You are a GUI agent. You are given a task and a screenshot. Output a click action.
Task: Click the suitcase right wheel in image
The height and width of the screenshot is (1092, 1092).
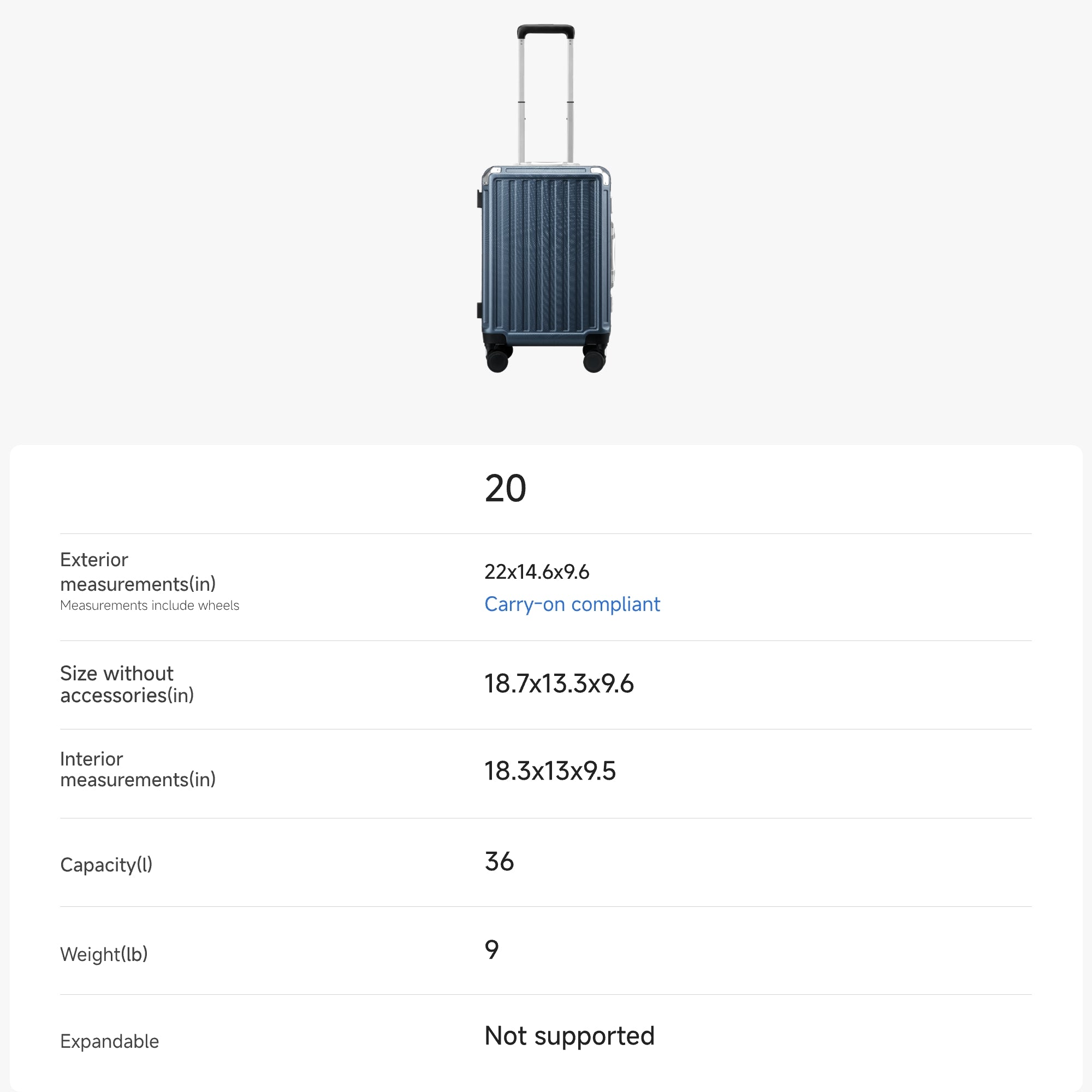[594, 359]
